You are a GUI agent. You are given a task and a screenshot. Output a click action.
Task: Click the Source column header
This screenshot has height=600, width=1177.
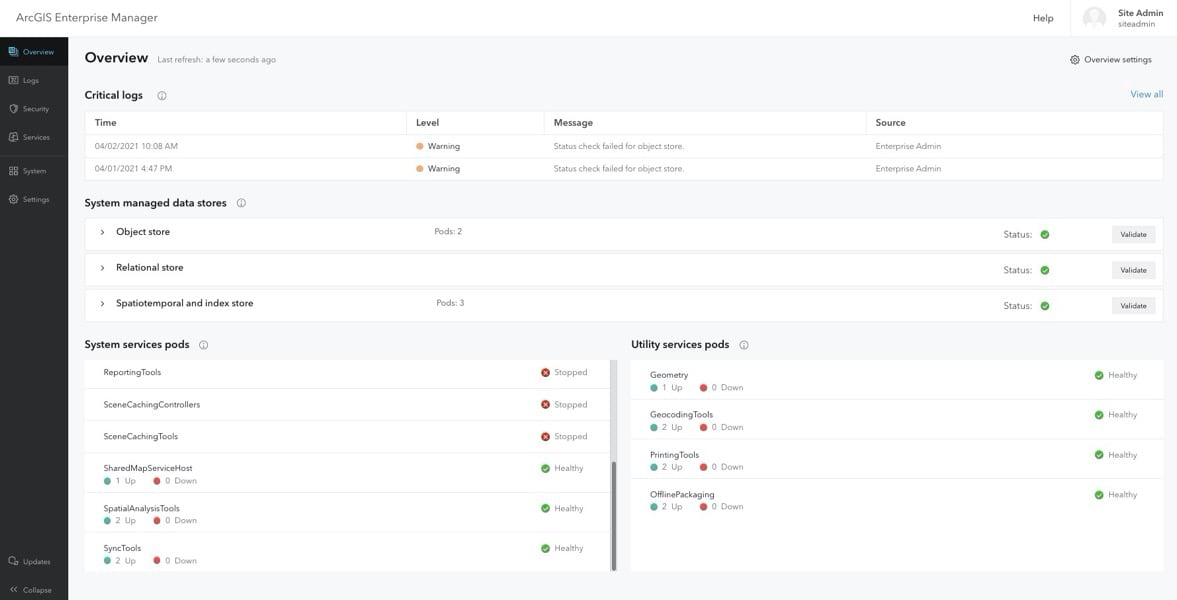pyautogui.click(x=890, y=122)
